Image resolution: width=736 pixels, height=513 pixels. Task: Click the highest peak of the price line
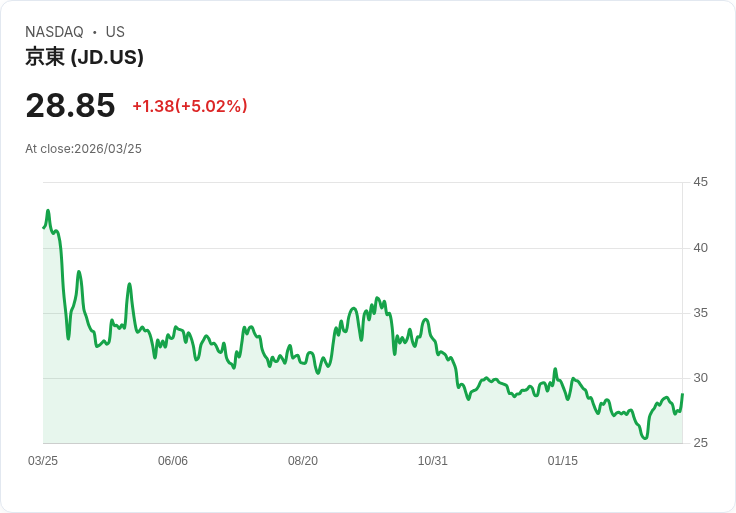click(48, 211)
